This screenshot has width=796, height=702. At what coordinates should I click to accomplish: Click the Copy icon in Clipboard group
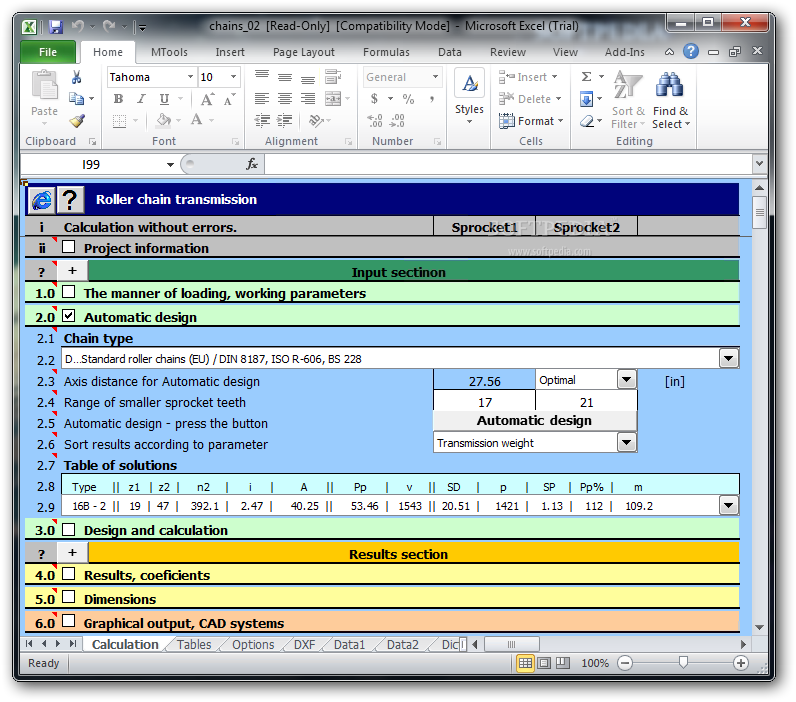76,98
